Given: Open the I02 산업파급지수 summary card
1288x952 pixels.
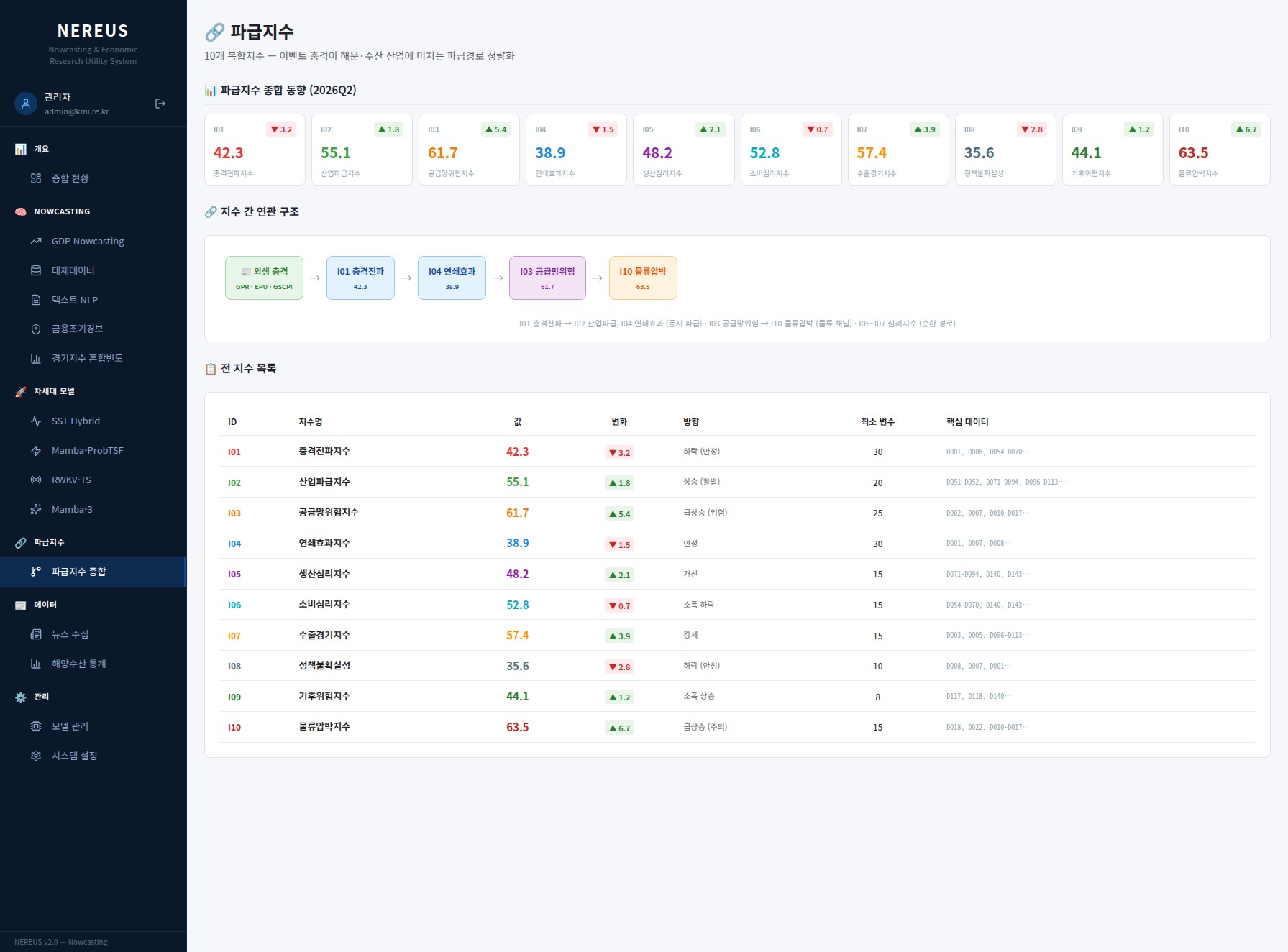Looking at the screenshot, I should pos(362,150).
